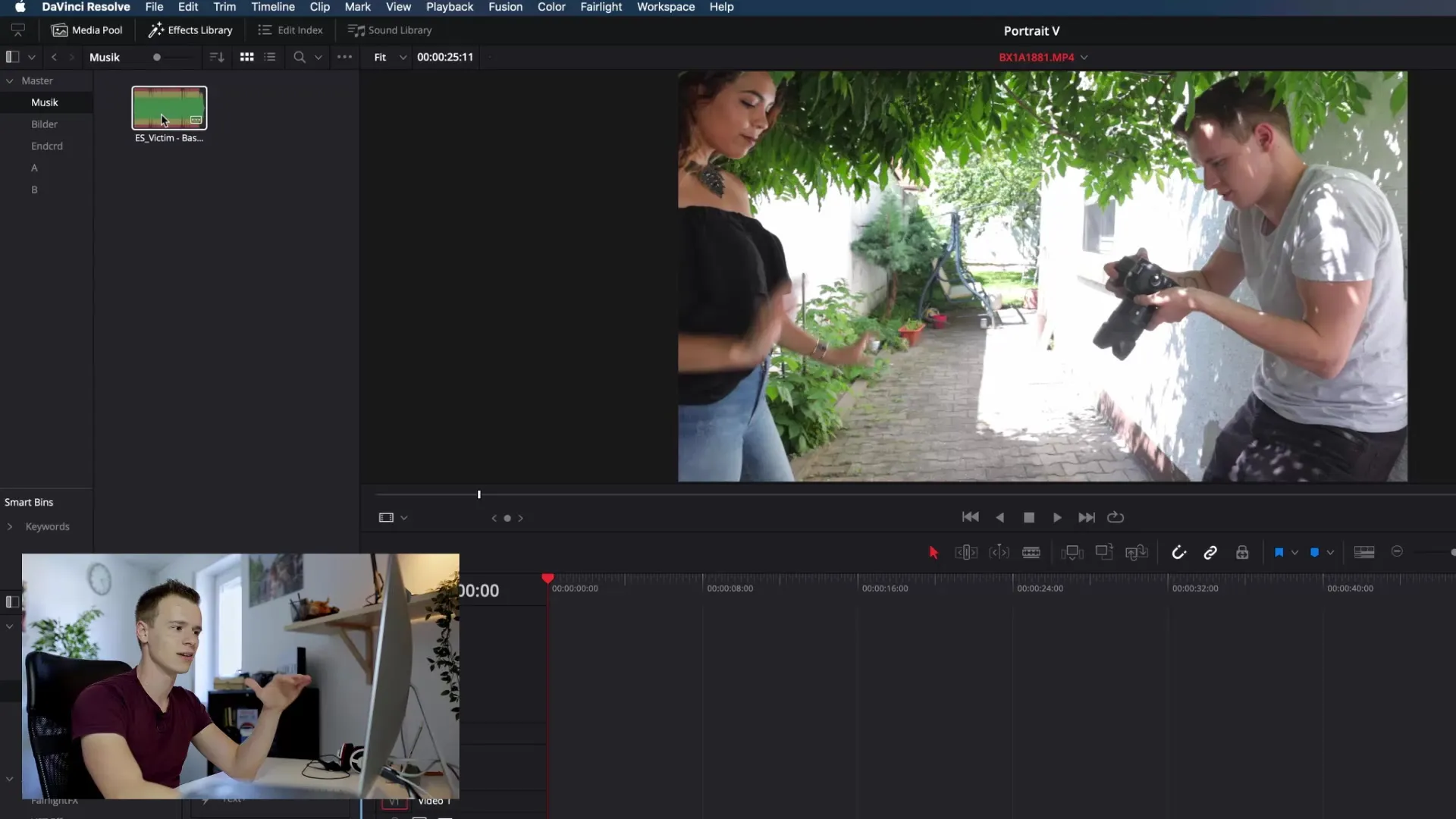The image size is (1456, 819).
Task: Select the ES_Victim audio clip thumbnail
Action: [169, 108]
